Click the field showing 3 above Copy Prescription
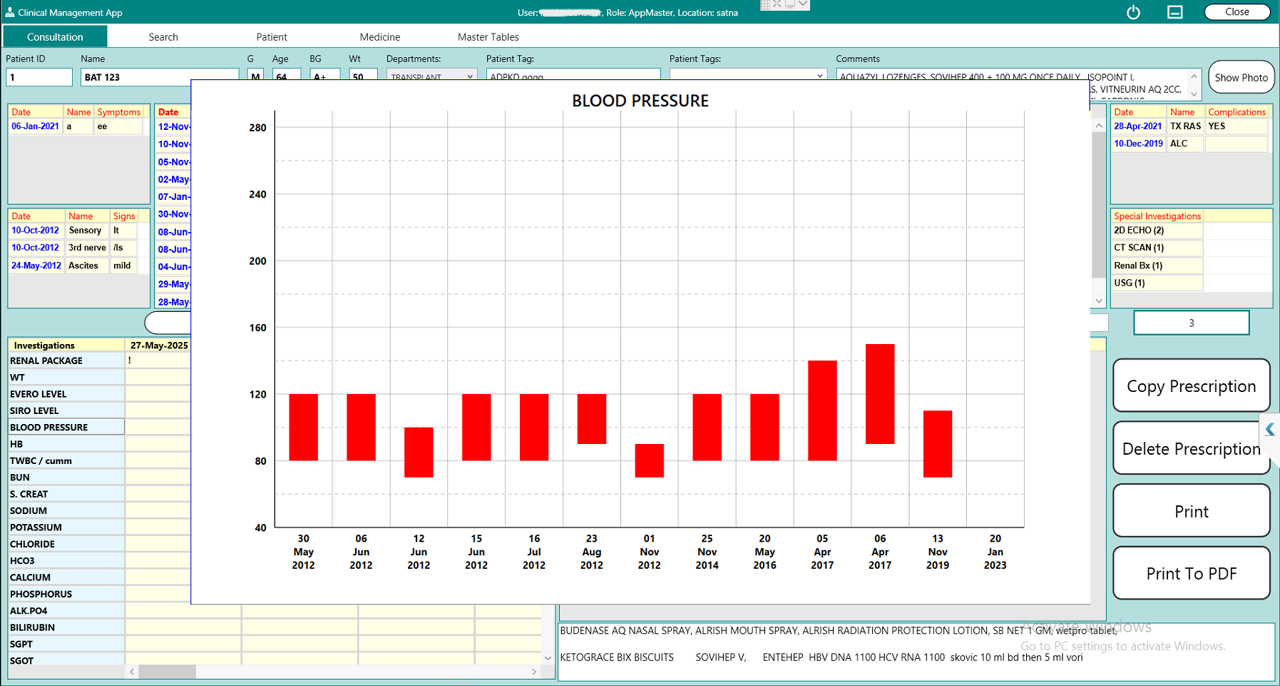The height and width of the screenshot is (686, 1280). click(x=1191, y=323)
